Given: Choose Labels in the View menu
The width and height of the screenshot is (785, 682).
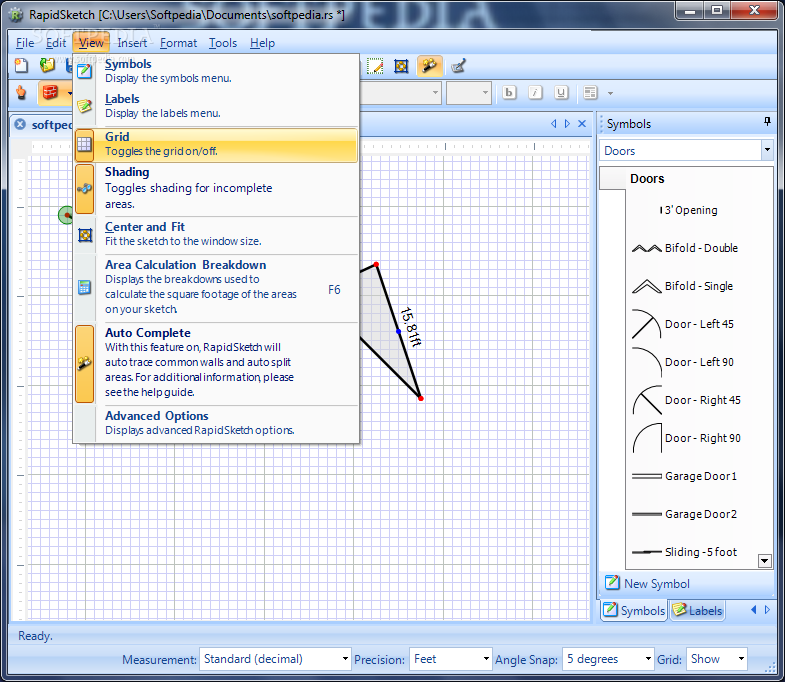Looking at the screenshot, I should pyautogui.click(x=216, y=106).
